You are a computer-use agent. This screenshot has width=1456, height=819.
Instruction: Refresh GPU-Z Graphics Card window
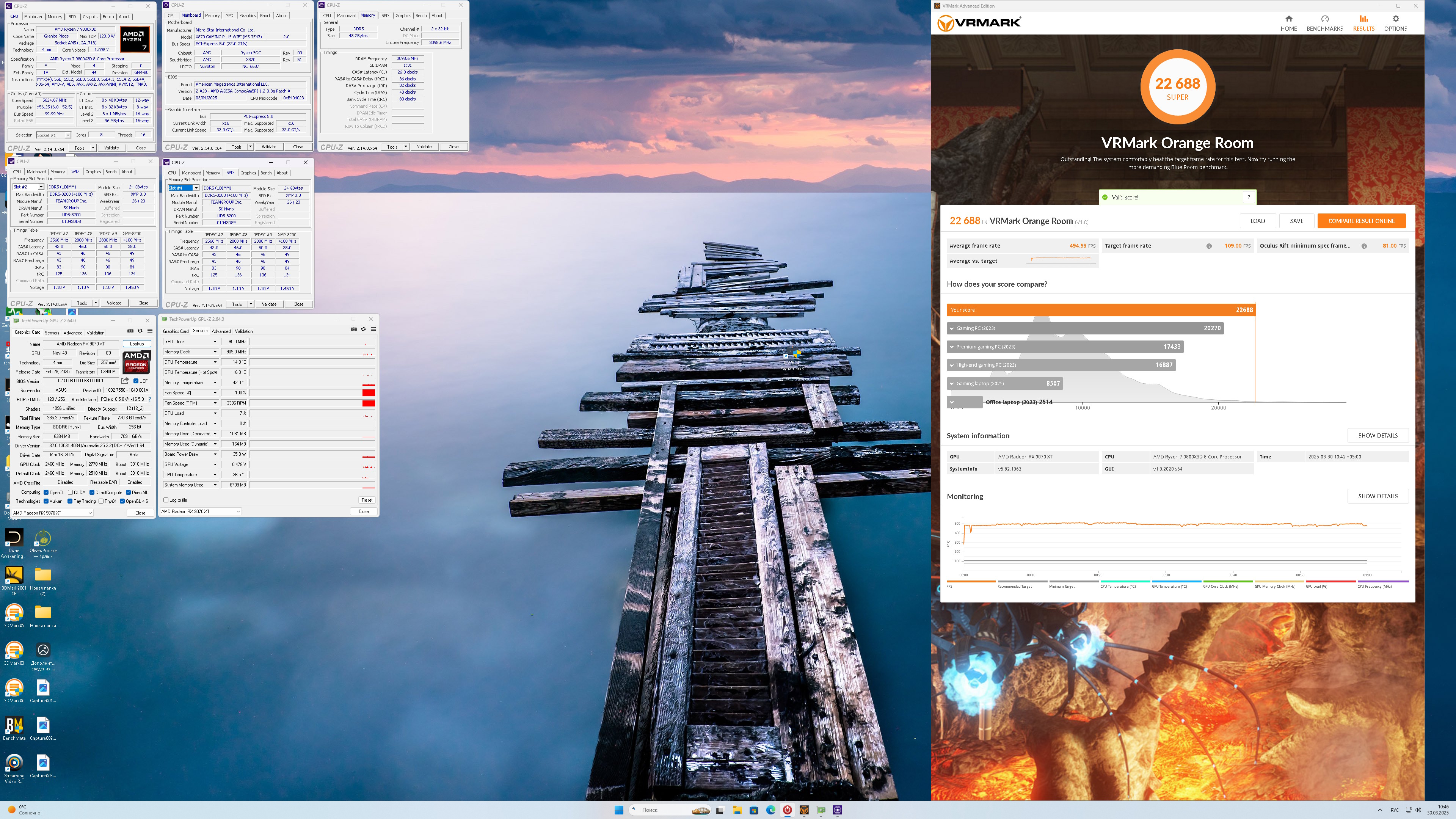[x=140, y=331]
